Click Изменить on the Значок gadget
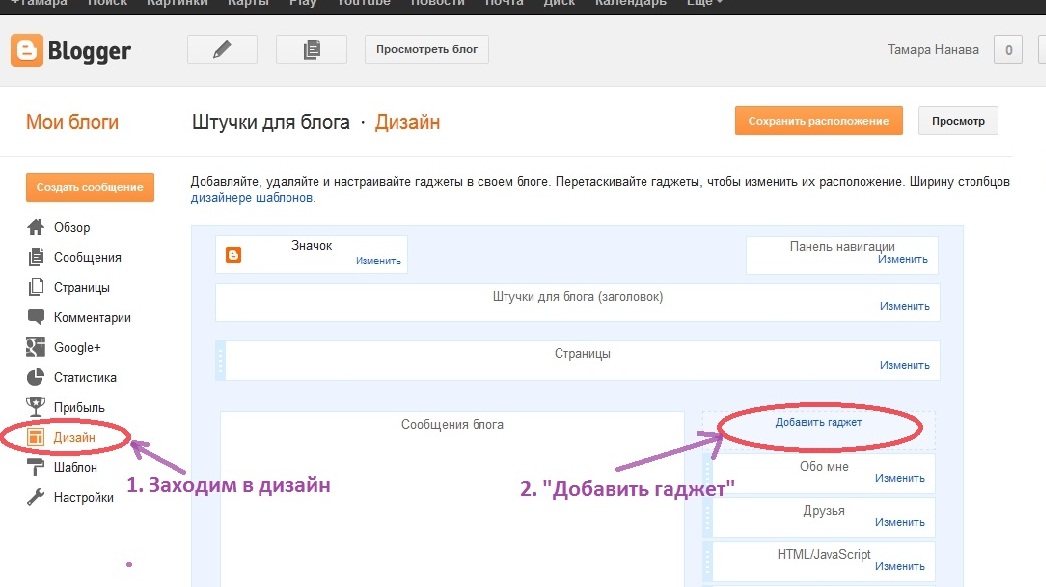The width and height of the screenshot is (1046, 587). pos(378,261)
